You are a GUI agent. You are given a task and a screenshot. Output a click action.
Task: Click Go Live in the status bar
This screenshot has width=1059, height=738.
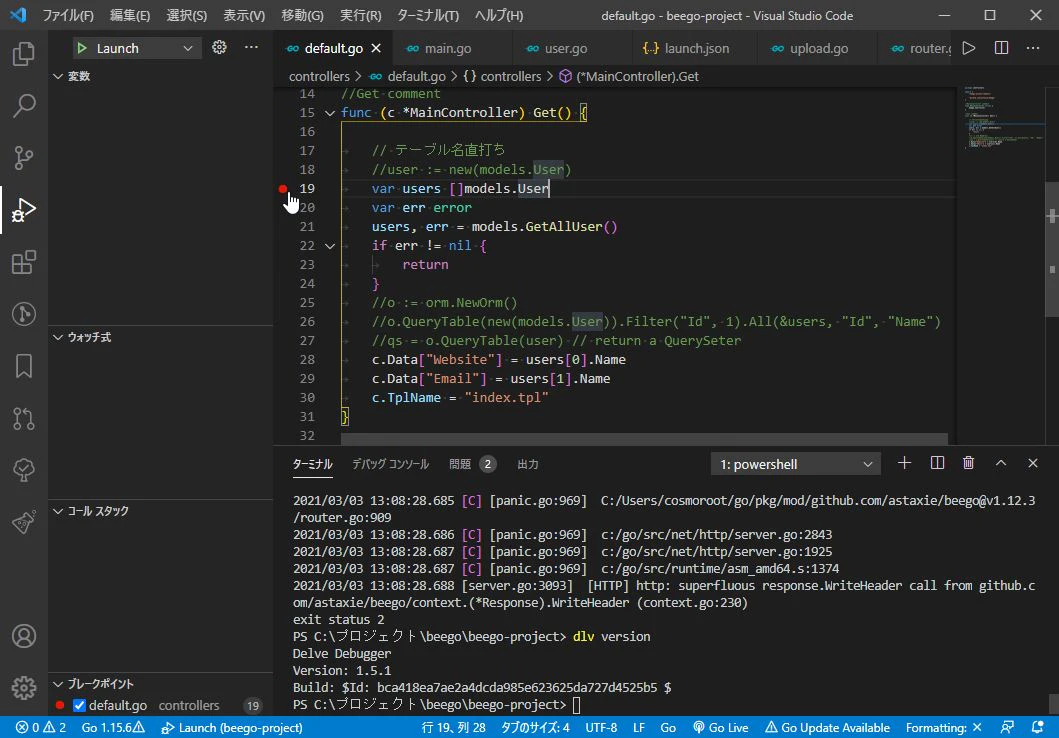pyautogui.click(x=721, y=727)
